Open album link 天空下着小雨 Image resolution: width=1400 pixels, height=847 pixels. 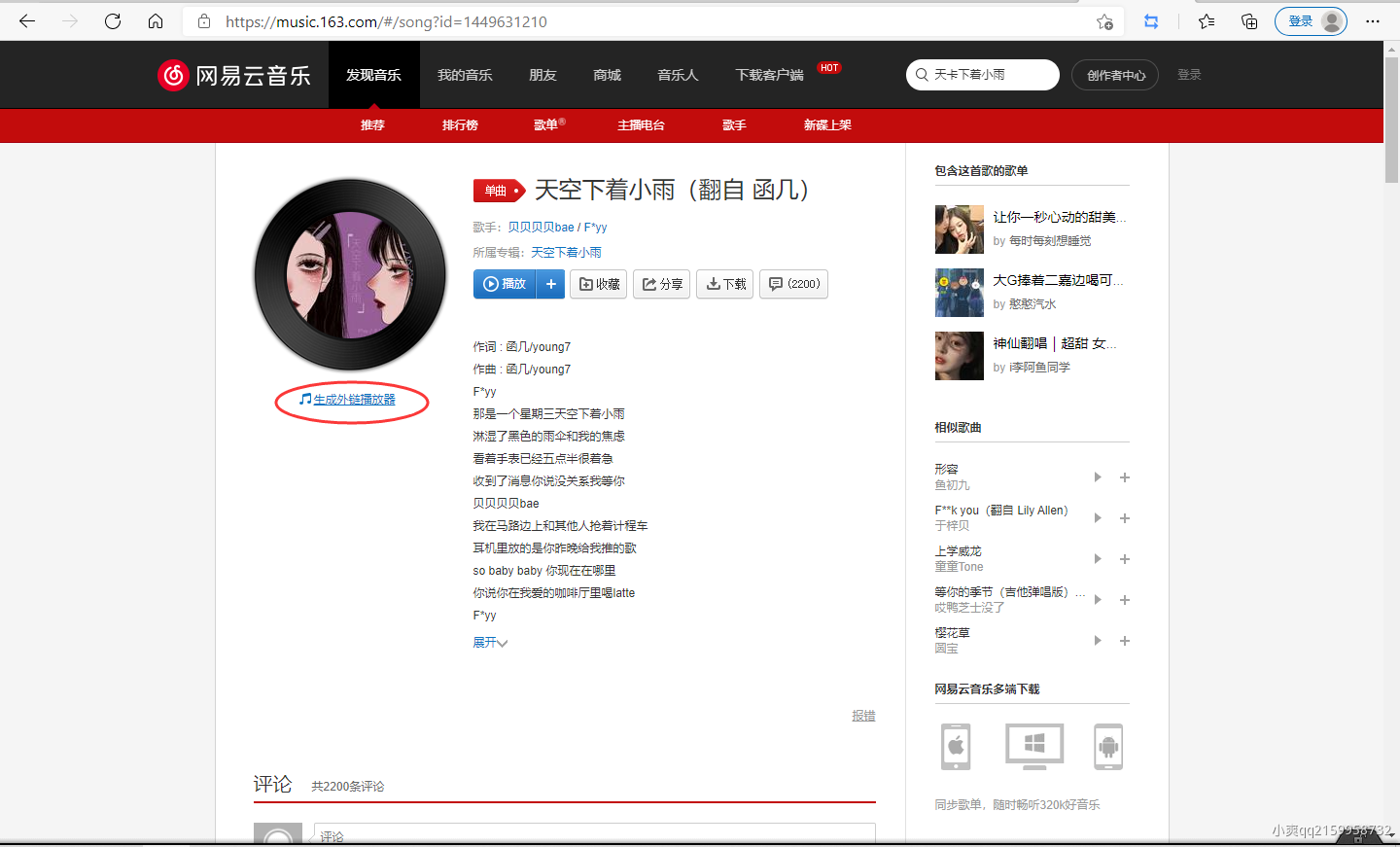[x=566, y=252]
